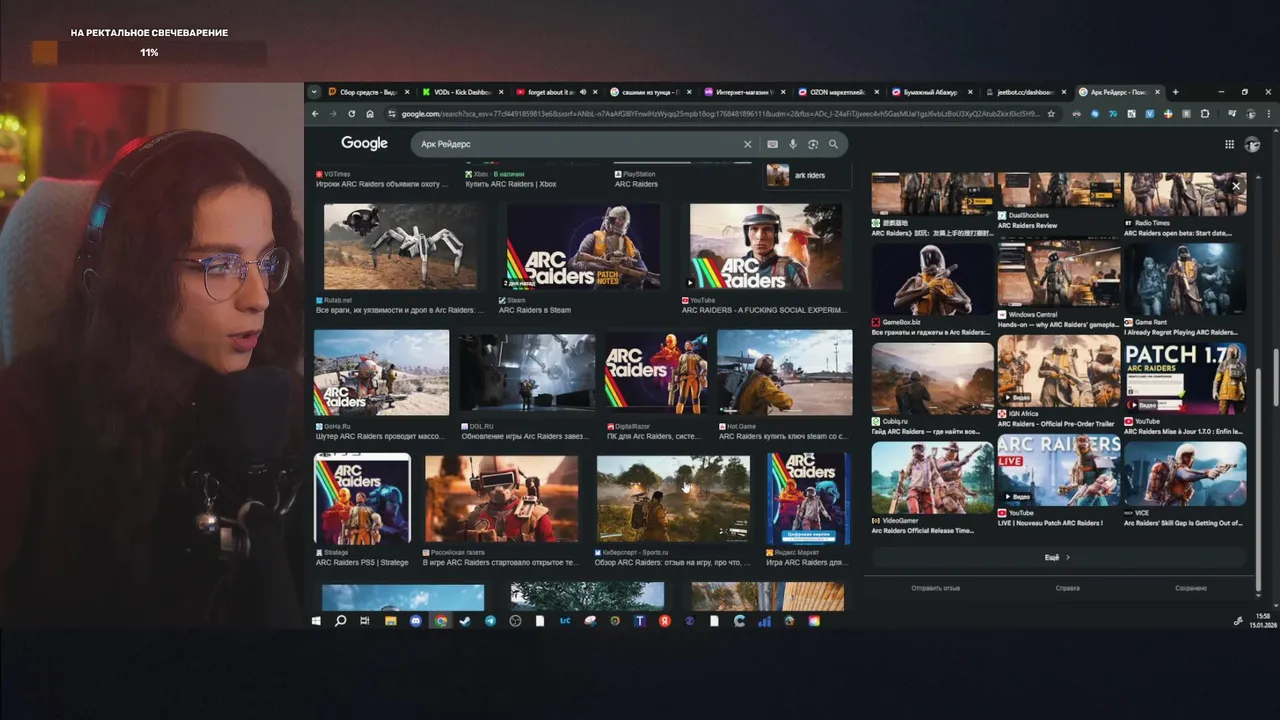
Task: Open the Google account avatar
Action: click(1252, 144)
